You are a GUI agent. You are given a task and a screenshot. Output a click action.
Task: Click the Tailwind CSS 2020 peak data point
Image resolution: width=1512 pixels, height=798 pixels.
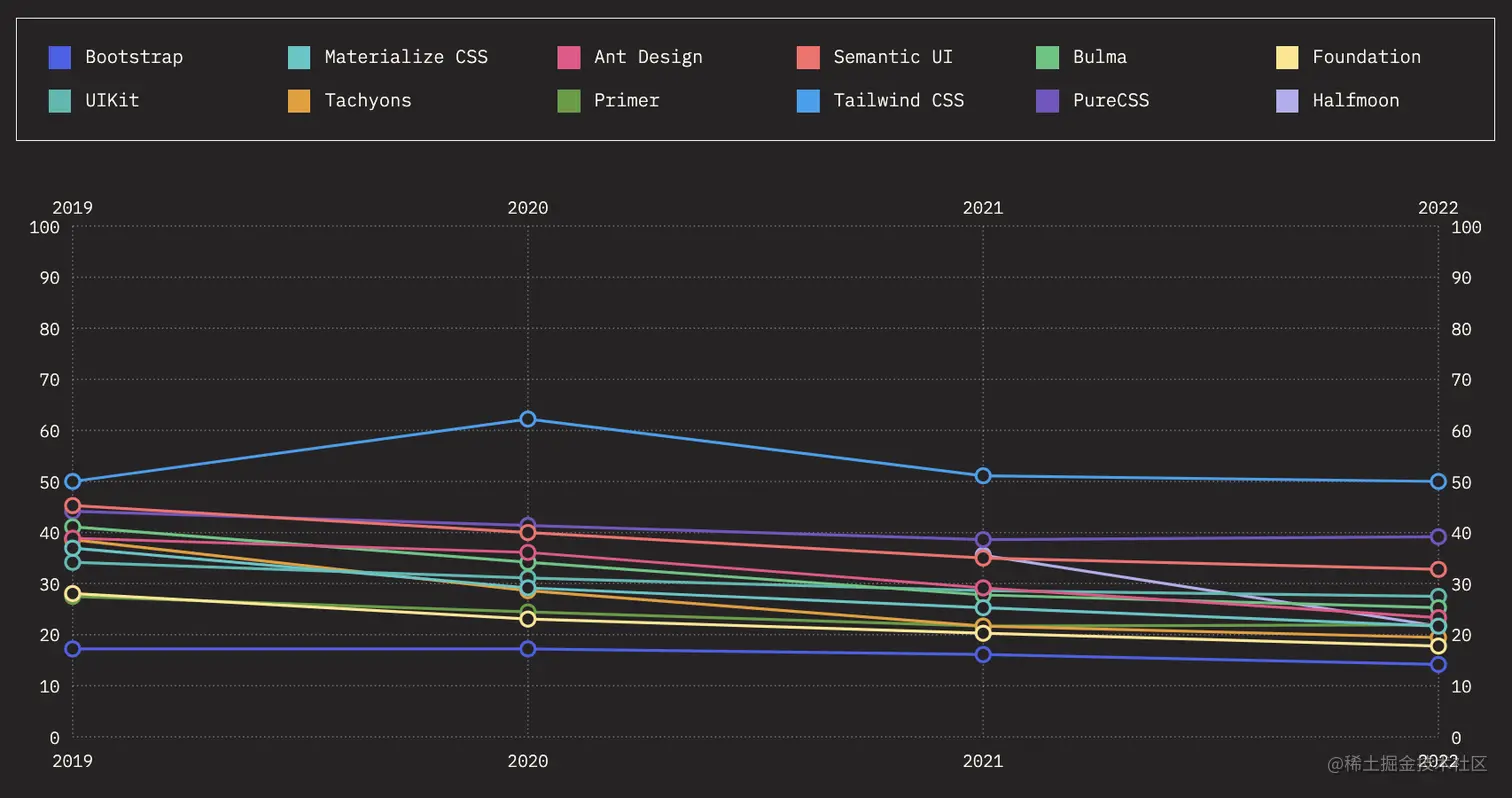point(528,419)
